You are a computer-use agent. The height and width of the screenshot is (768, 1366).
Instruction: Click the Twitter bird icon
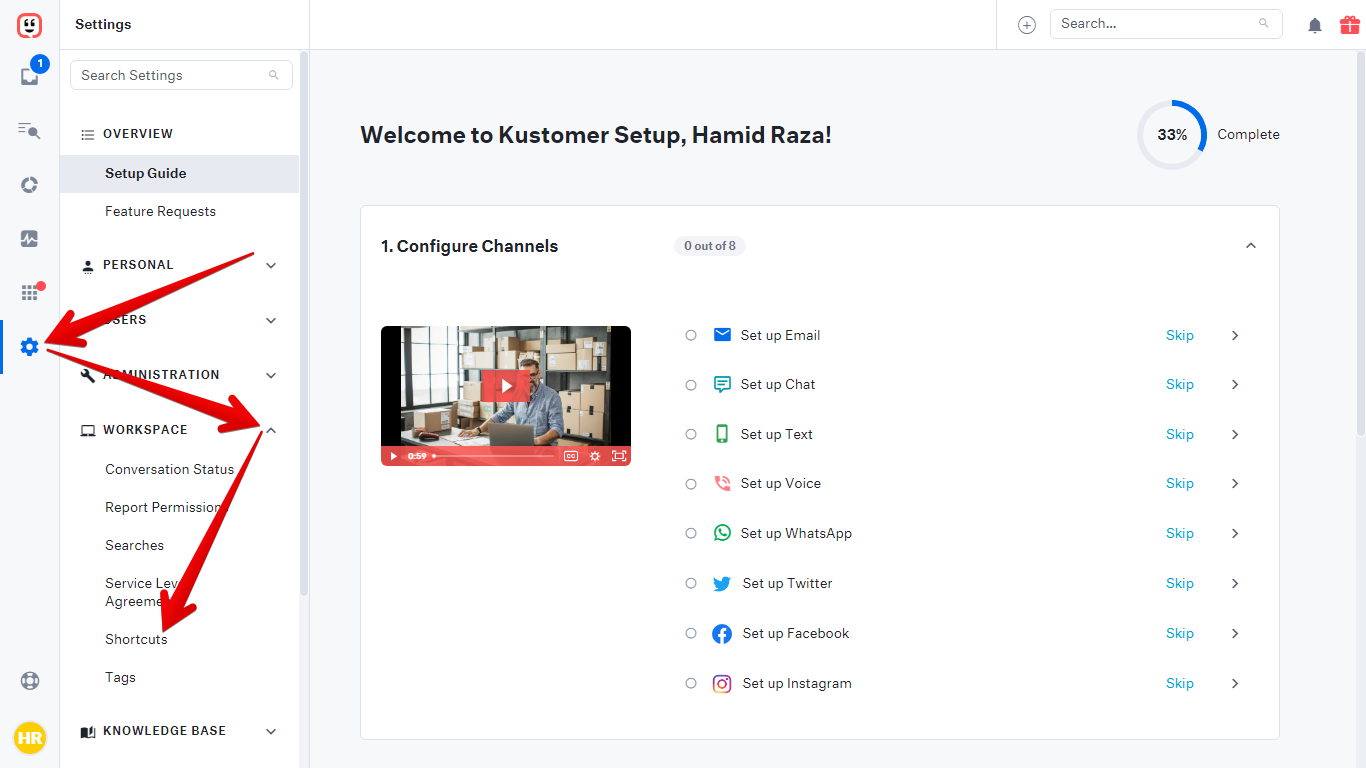722,583
